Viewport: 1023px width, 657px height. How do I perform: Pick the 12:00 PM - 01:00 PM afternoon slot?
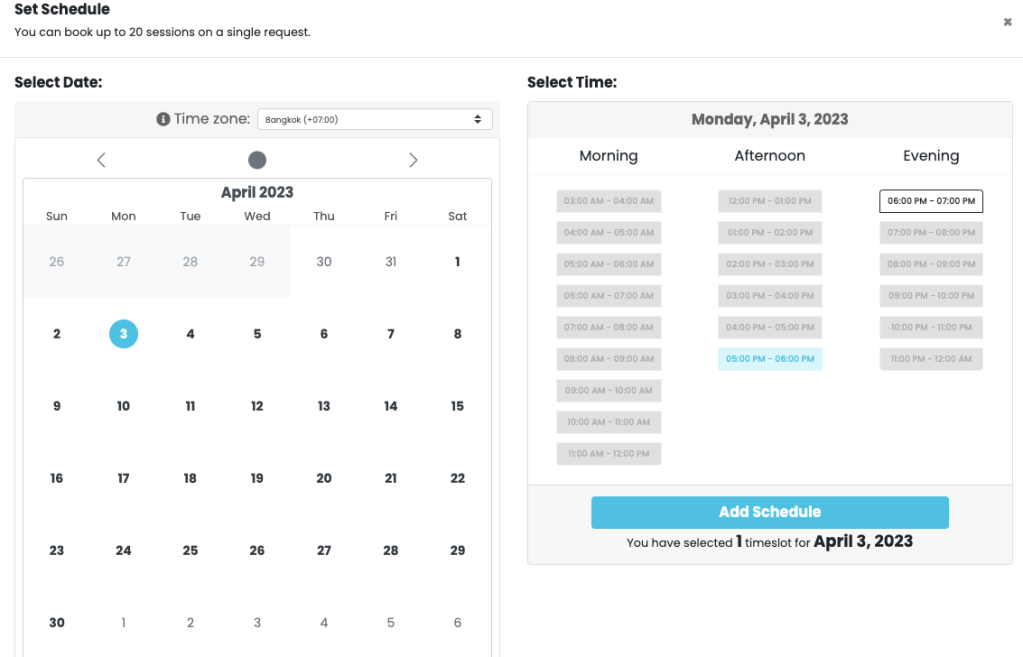pyautogui.click(x=769, y=200)
